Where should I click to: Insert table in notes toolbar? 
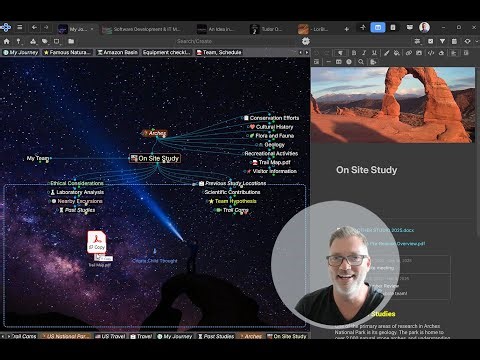point(339,62)
